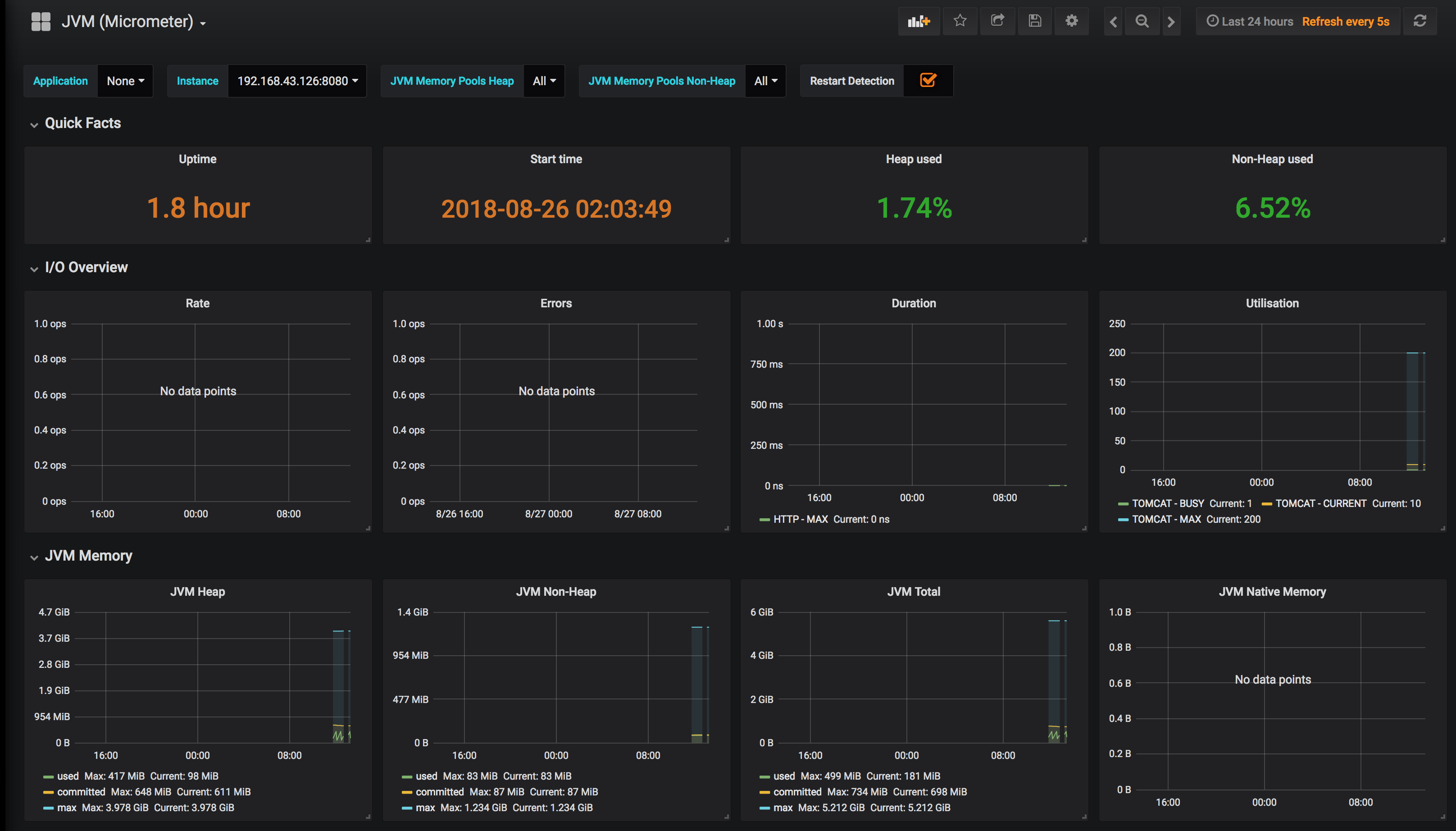This screenshot has width=1456, height=831.
Task: Click the Share dashboard icon
Action: 997,21
